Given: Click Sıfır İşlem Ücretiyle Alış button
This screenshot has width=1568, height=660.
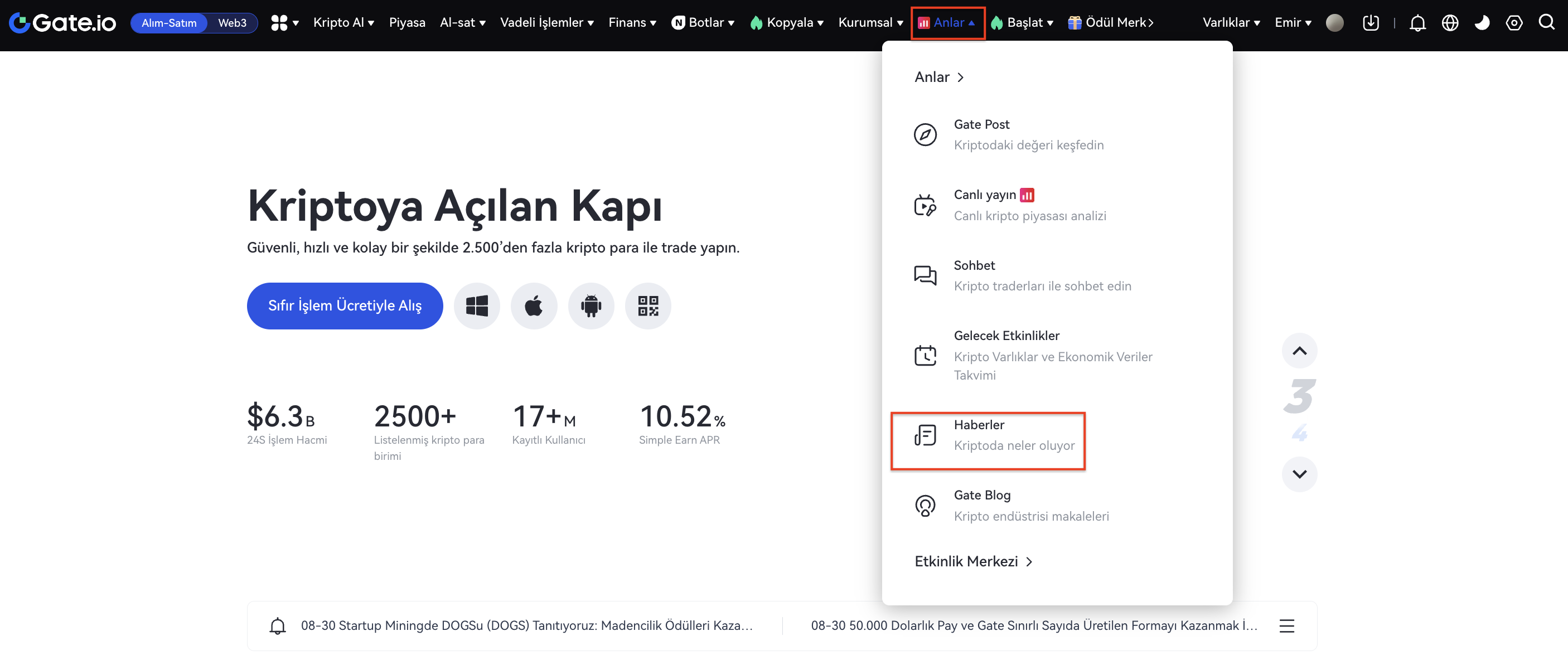Looking at the screenshot, I should point(345,305).
